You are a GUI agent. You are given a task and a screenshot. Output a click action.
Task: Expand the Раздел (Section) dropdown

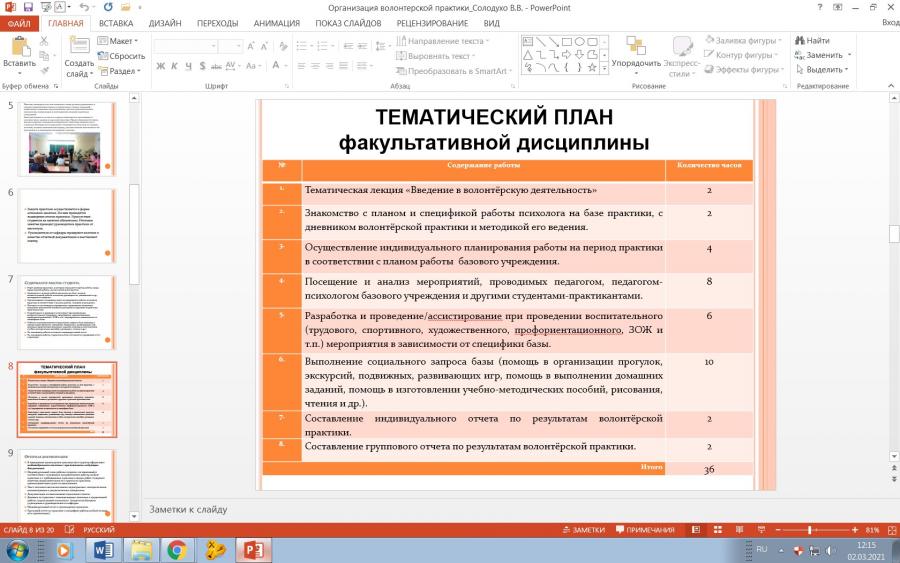pos(119,71)
